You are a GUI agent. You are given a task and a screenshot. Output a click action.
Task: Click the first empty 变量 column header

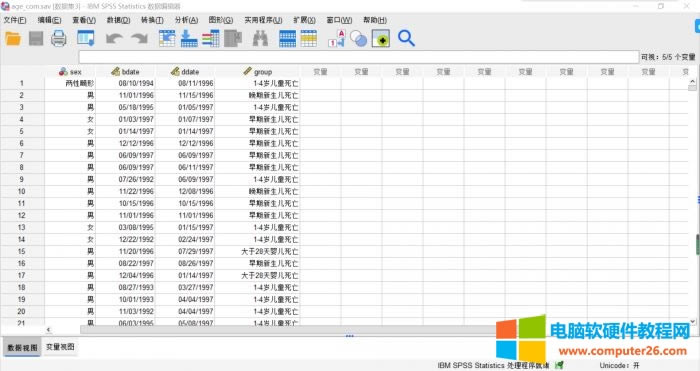(321, 72)
